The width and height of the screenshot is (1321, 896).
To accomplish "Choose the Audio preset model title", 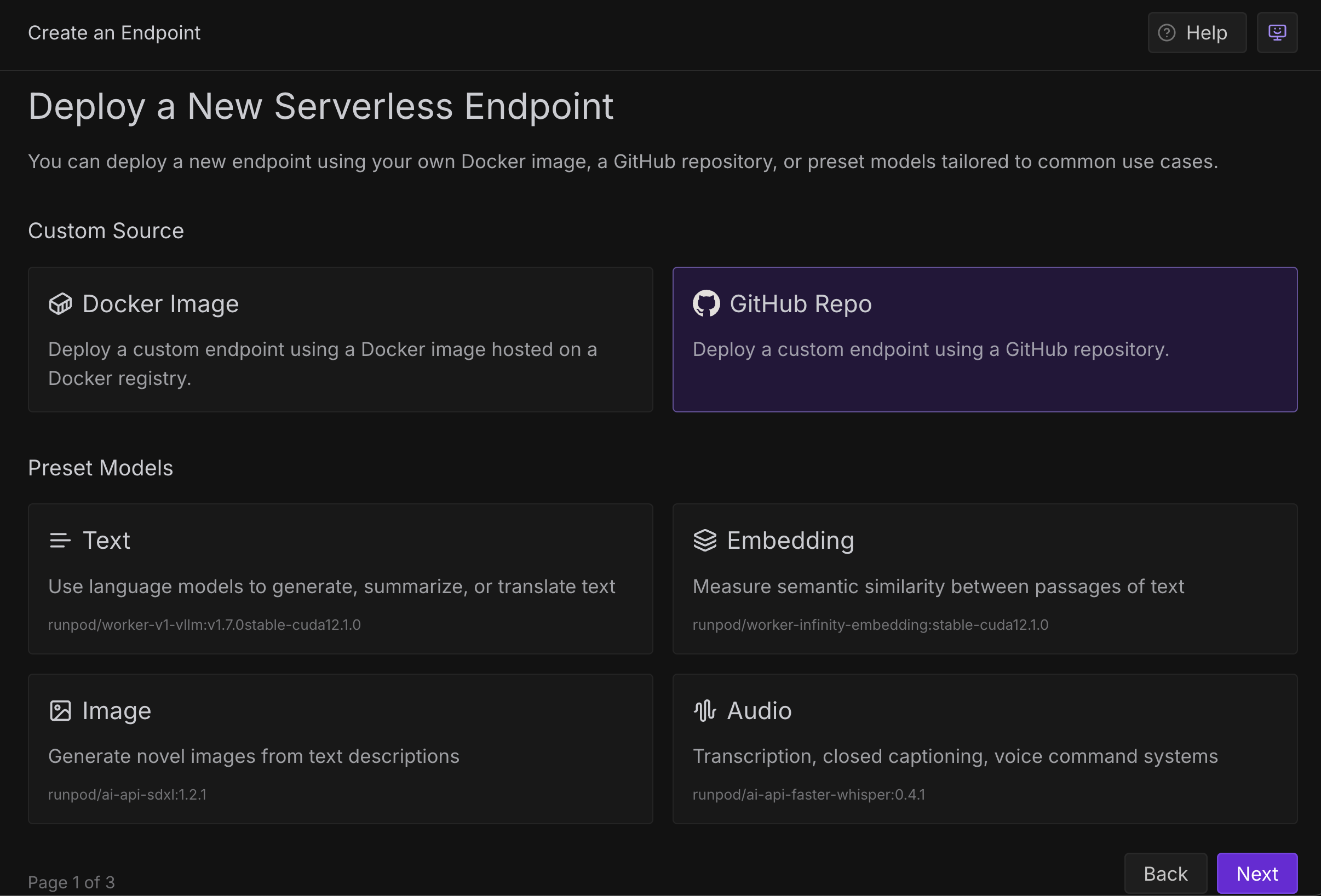I will 760,711.
